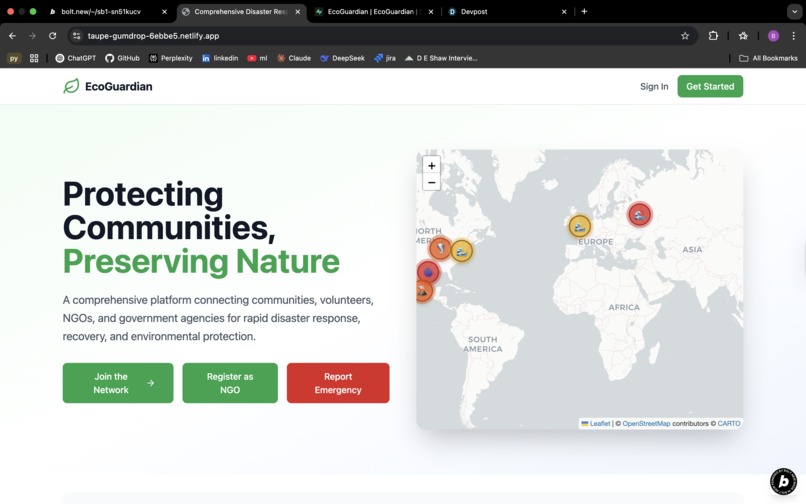
Task: Open the Perplexity bookmark
Action: coord(171,58)
